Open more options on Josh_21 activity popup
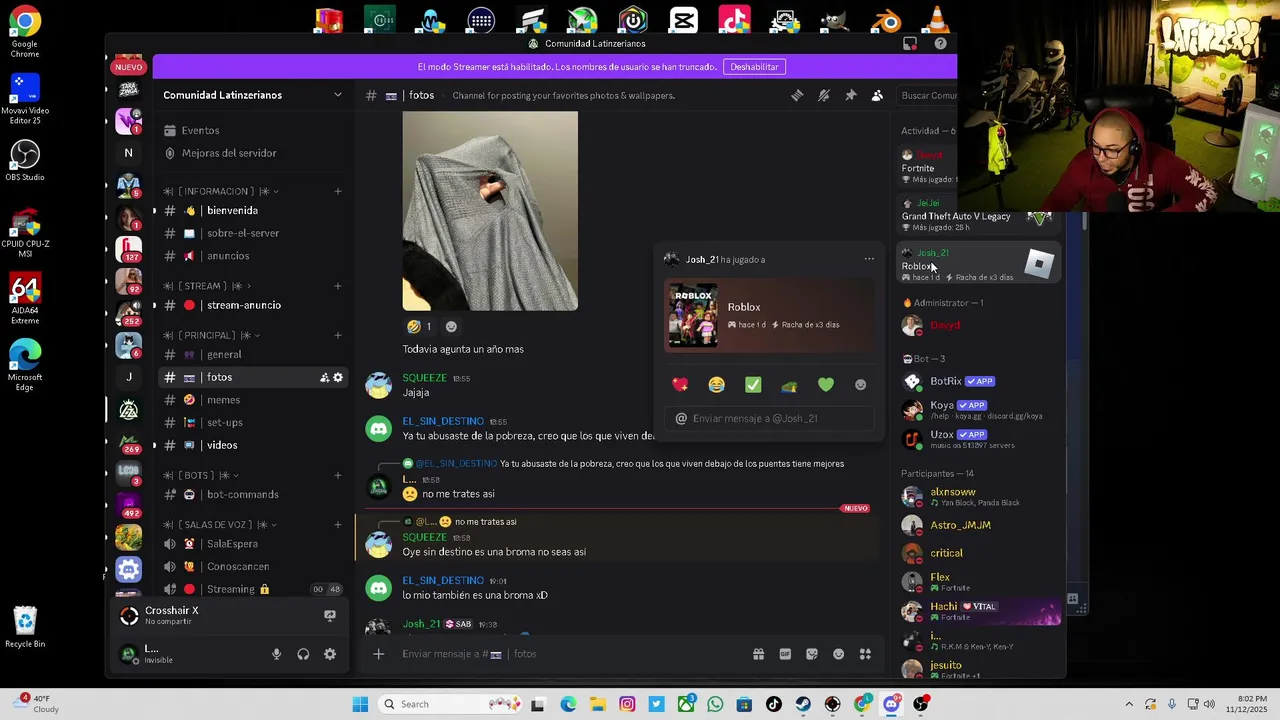Viewport: 1280px width, 720px height. pyautogui.click(x=869, y=259)
